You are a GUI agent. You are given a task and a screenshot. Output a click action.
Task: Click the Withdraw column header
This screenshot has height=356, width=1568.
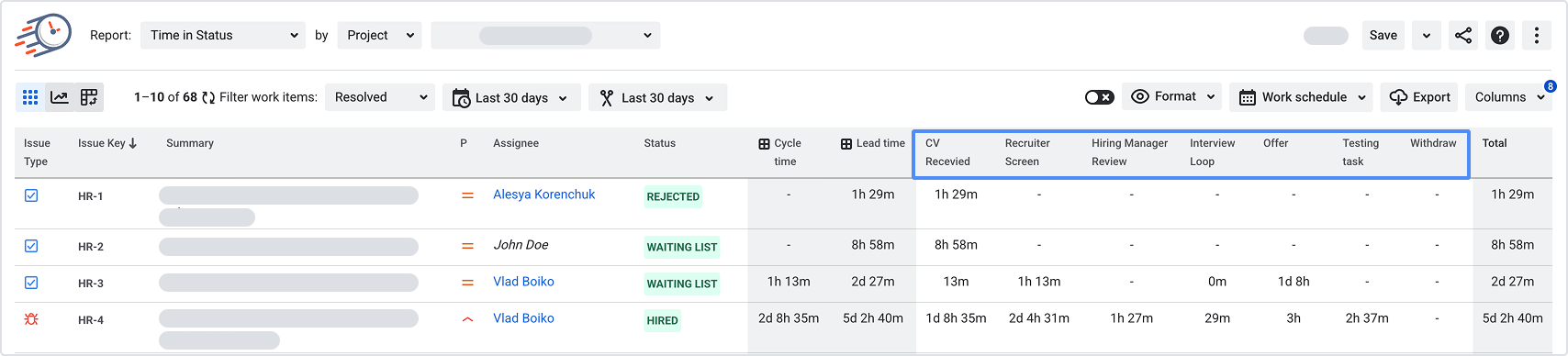(x=1433, y=143)
